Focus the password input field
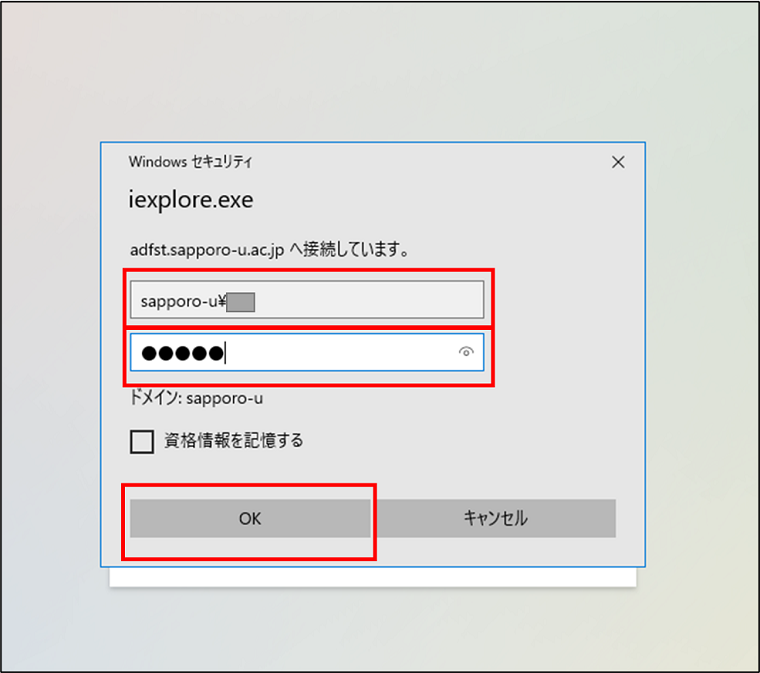760x673 pixels. coord(307,352)
